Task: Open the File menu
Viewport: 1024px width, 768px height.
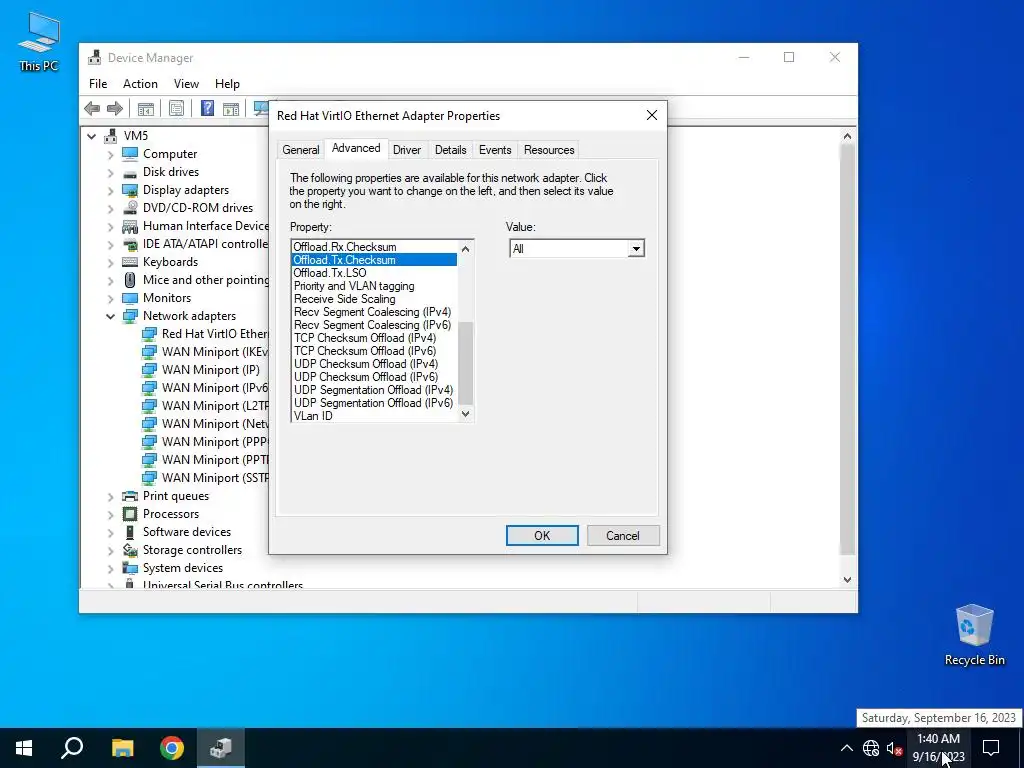Action: [x=98, y=84]
